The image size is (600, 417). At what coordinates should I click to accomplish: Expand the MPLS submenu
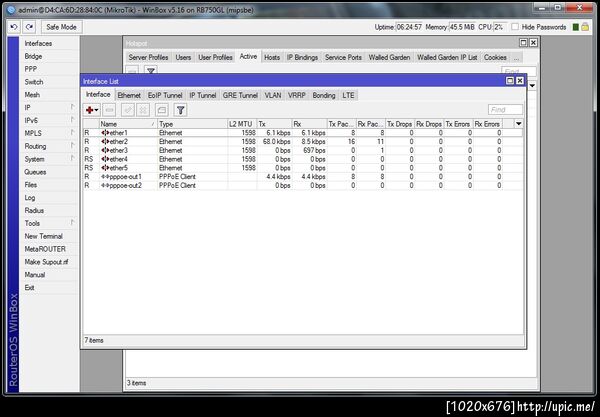pos(72,133)
